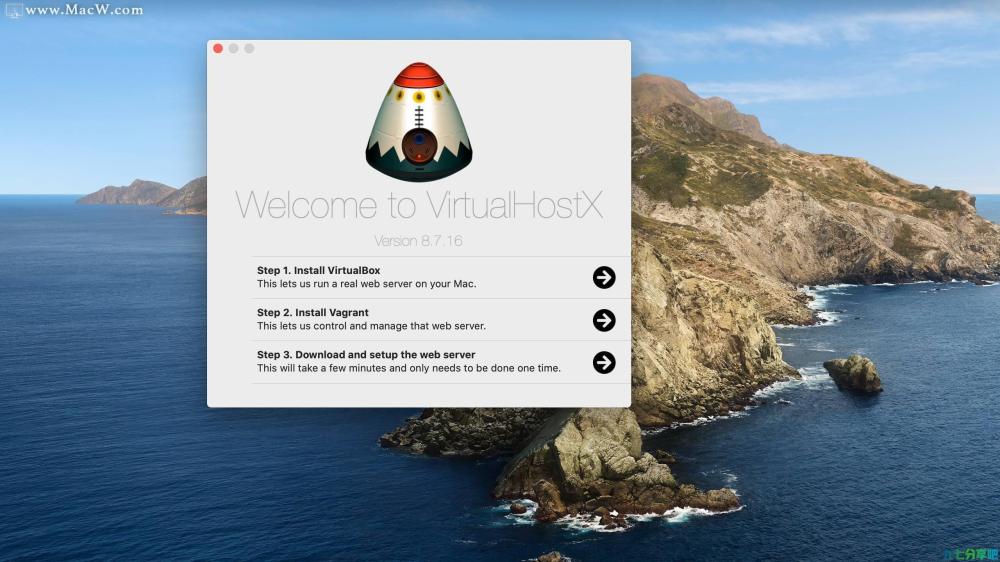Click "This lets us run a real web server" text
The height and width of the screenshot is (562, 1000).
367,284
